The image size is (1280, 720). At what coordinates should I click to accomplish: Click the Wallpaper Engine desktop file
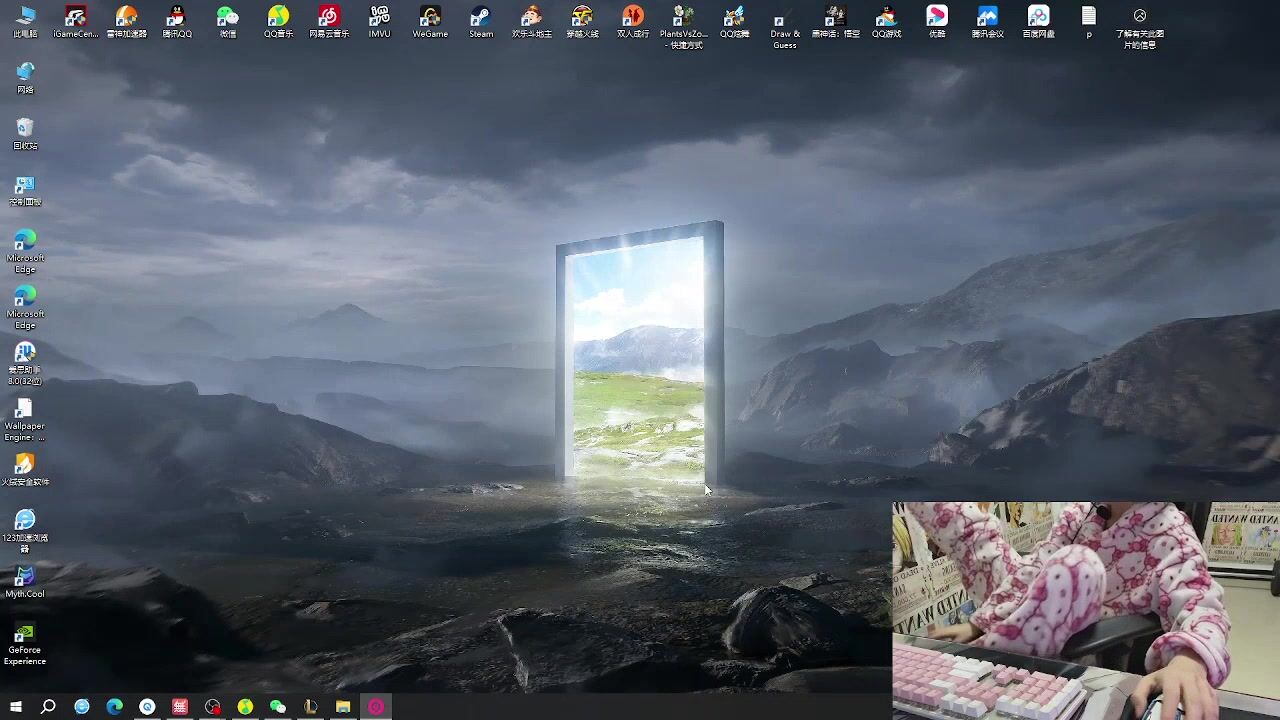click(x=25, y=416)
